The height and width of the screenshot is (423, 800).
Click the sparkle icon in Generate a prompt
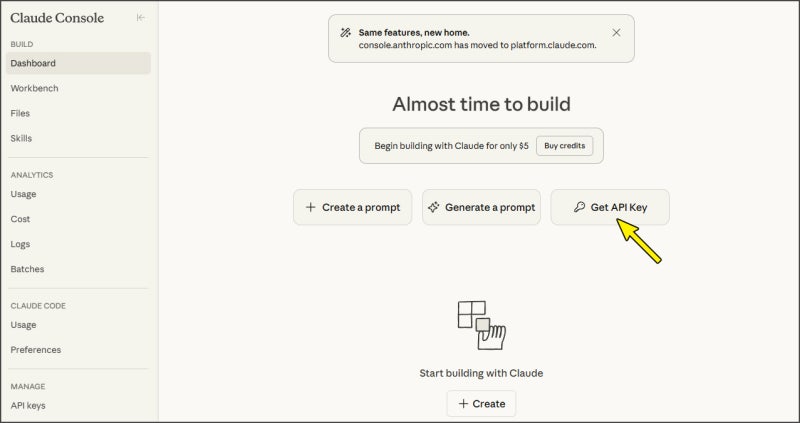(x=434, y=207)
